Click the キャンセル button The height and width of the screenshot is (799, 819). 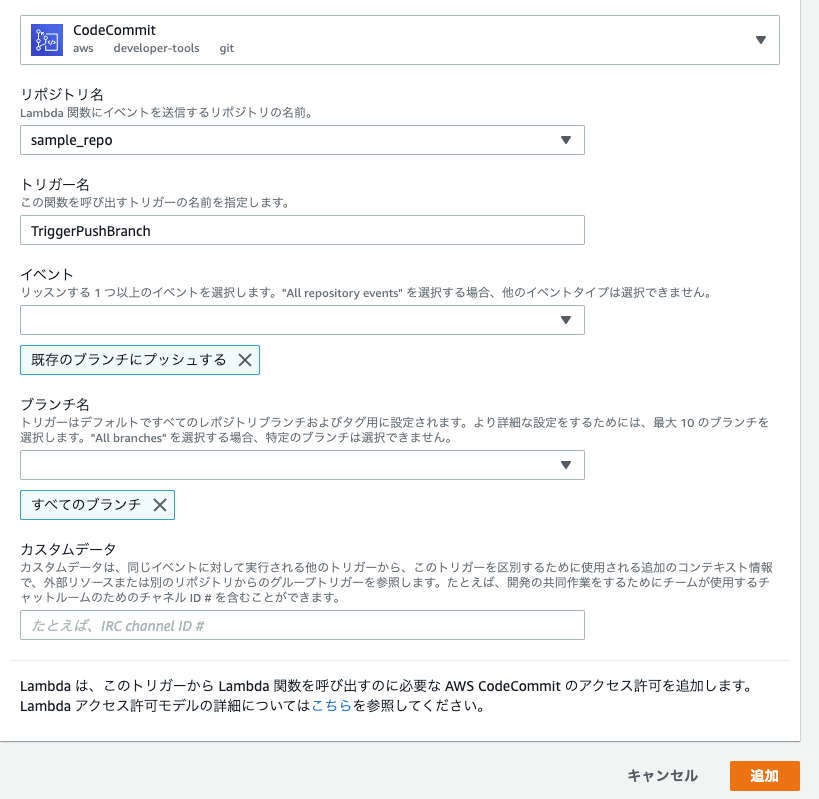[662, 776]
